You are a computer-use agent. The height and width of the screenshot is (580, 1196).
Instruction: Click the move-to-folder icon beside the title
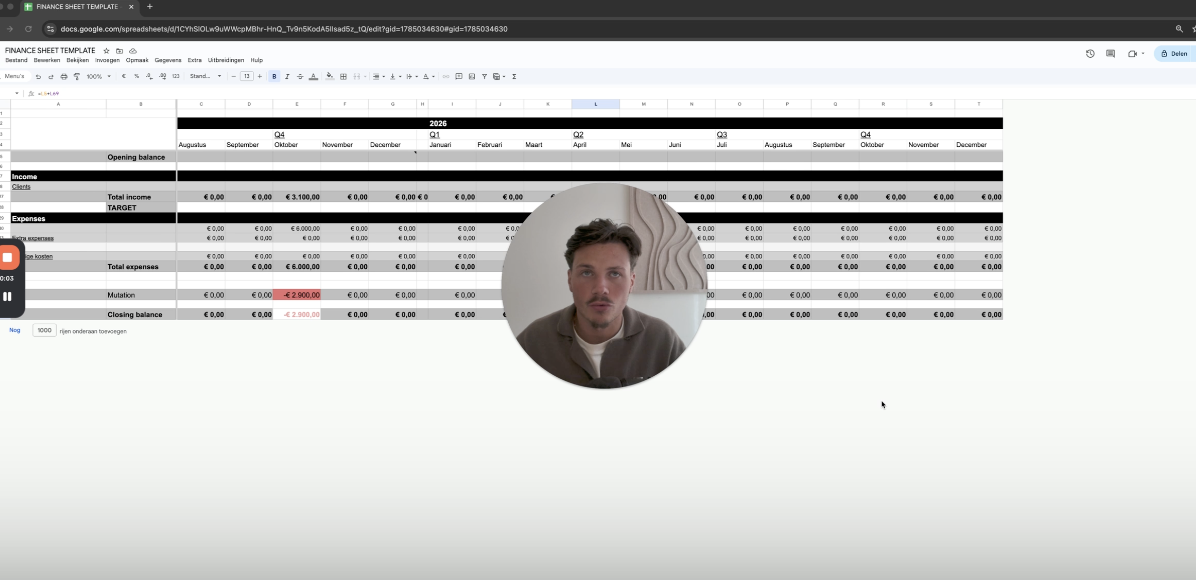click(x=120, y=50)
